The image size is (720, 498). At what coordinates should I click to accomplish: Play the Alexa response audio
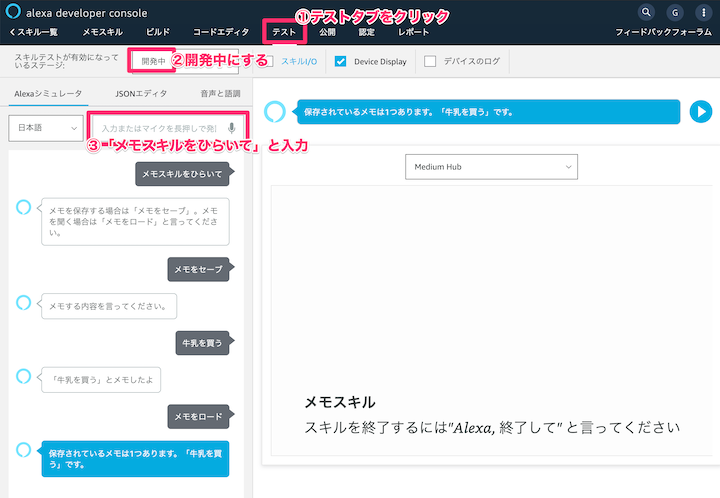point(701,112)
